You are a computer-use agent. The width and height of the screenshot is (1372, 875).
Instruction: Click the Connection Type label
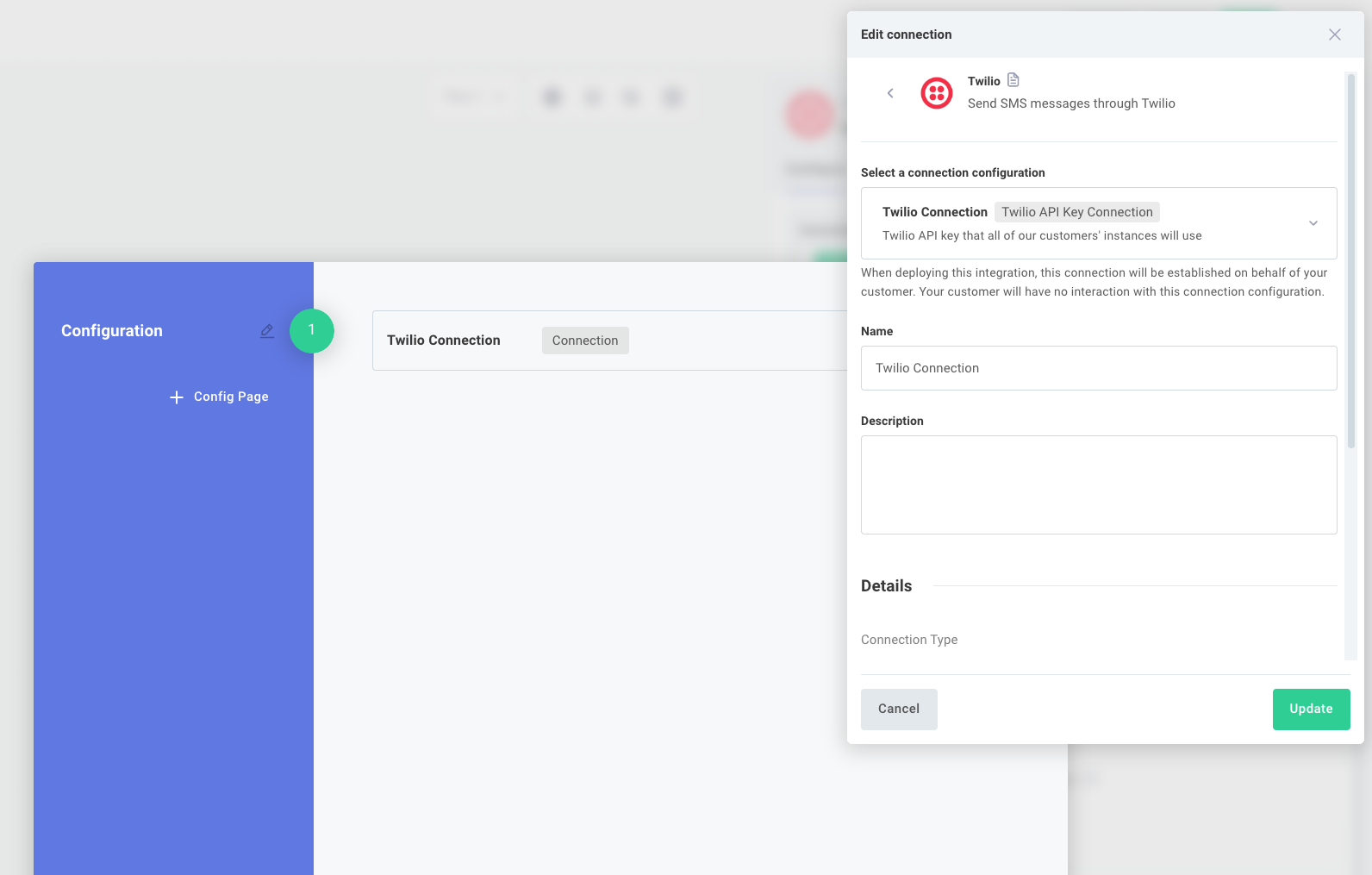pyautogui.click(x=909, y=640)
